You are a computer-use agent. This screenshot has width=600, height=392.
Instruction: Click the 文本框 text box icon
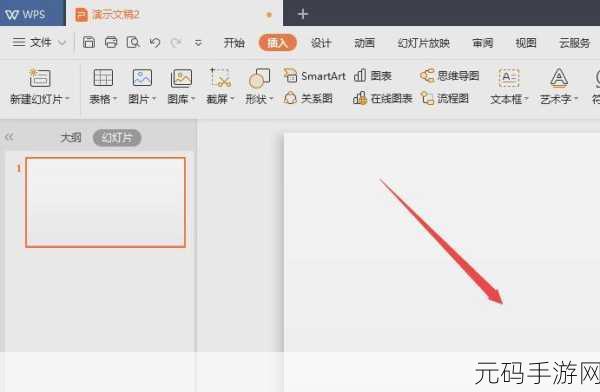coord(509,78)
